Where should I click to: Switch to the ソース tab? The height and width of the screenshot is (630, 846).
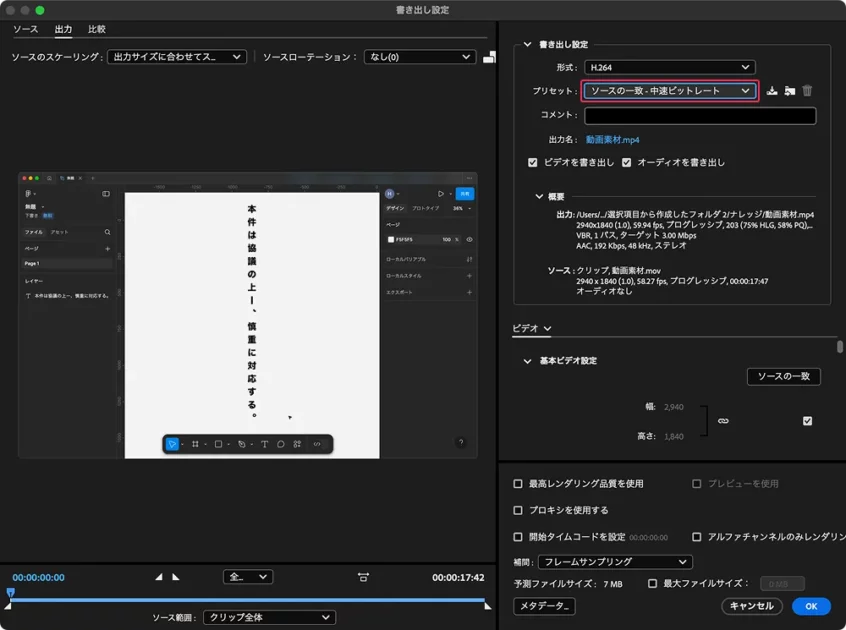(25, 30)
